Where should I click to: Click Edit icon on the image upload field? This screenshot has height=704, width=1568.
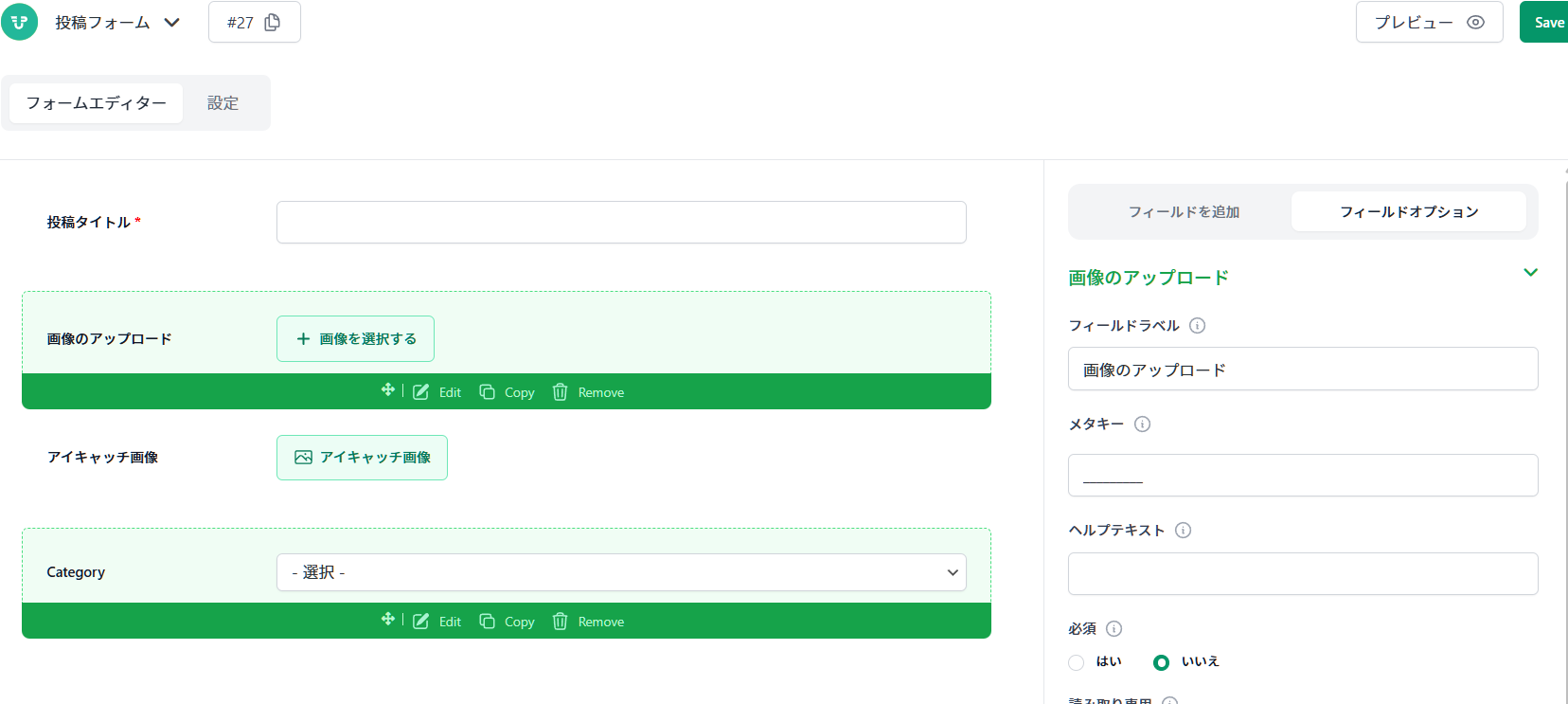tap(421, 392)
